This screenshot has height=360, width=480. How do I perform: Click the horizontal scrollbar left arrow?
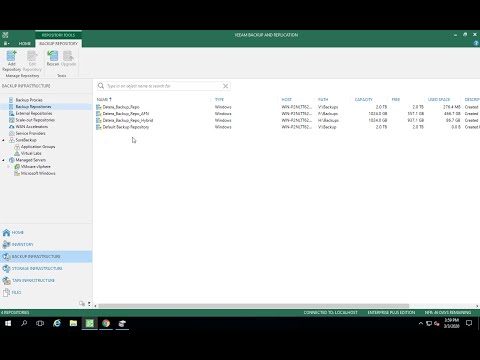pos(95,306)
